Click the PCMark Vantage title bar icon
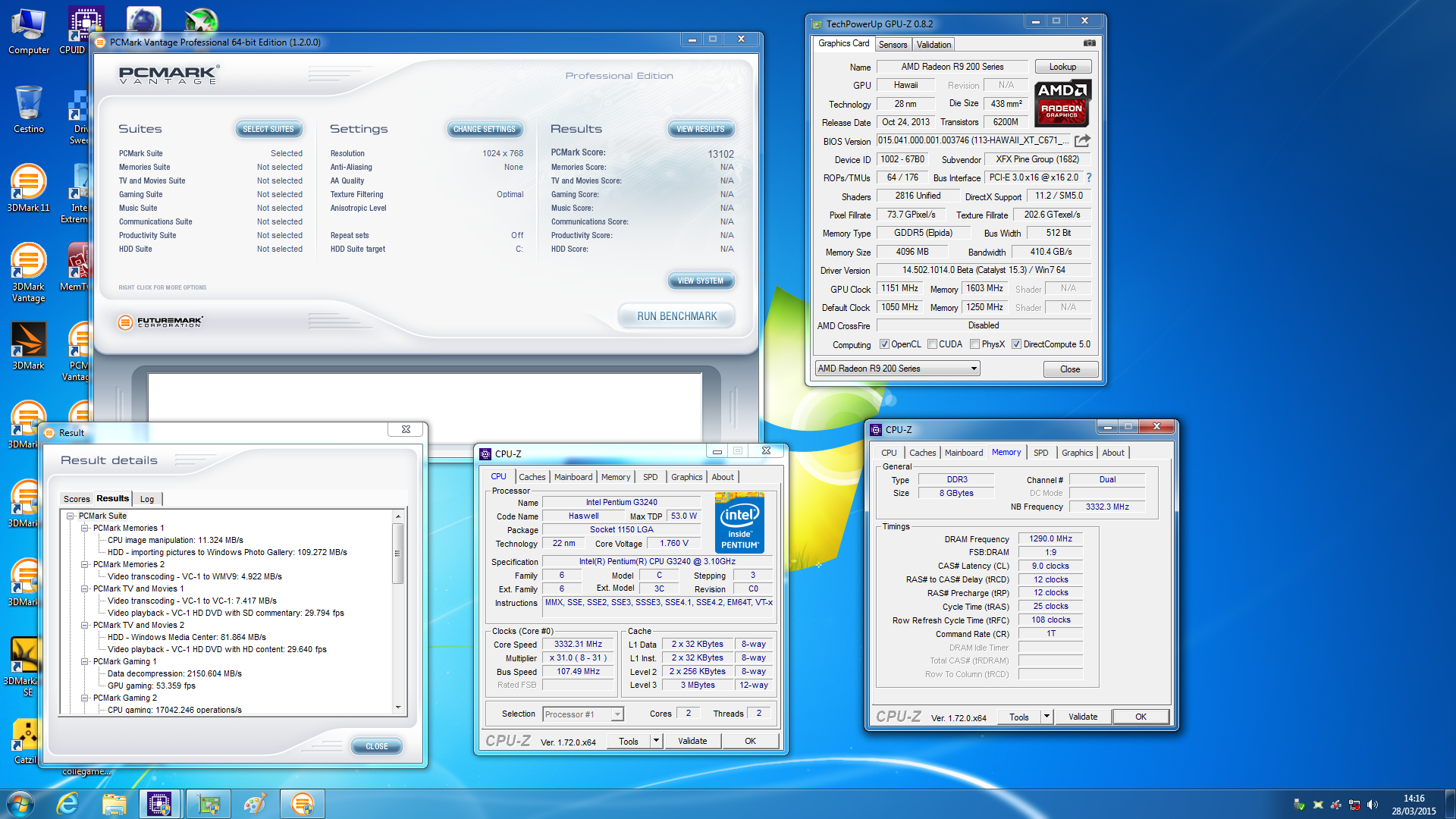This screenshot has width=1456, height=819. 101,42
